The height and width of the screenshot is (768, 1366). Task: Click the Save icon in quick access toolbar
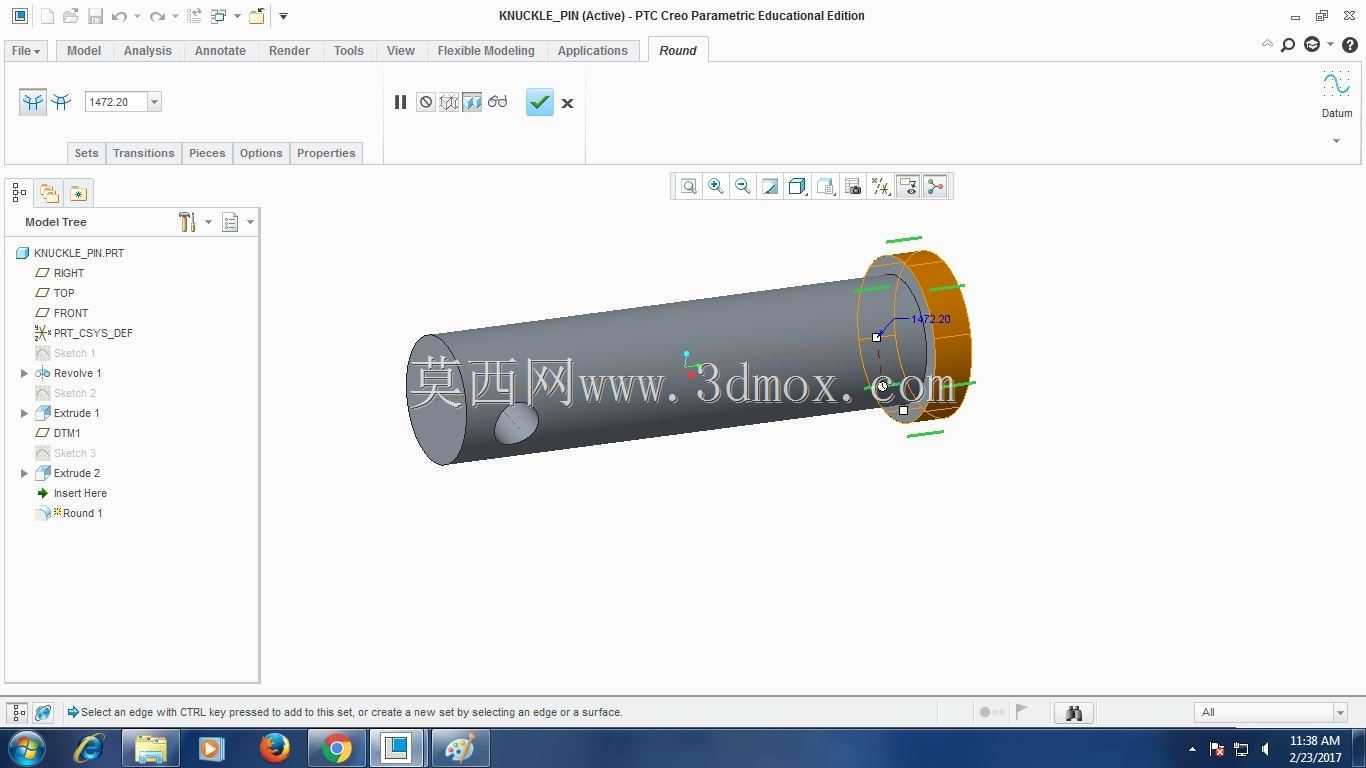tap(95, 16)
